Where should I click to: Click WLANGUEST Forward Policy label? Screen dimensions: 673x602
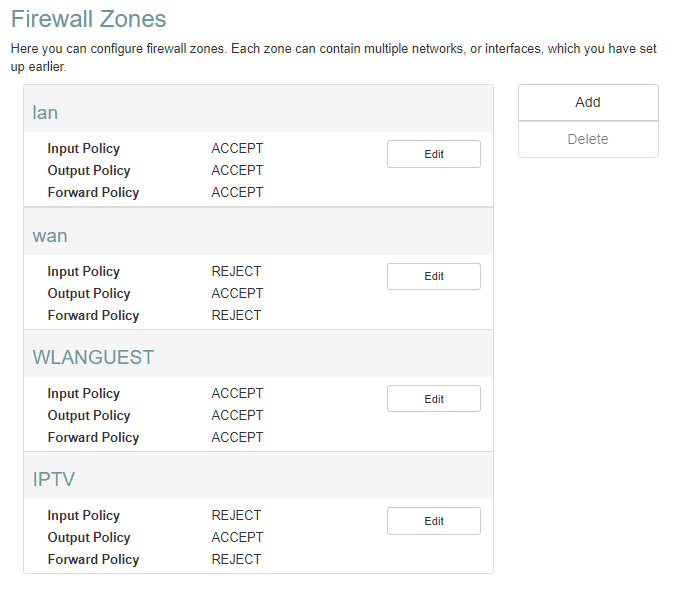pos(93,437)
